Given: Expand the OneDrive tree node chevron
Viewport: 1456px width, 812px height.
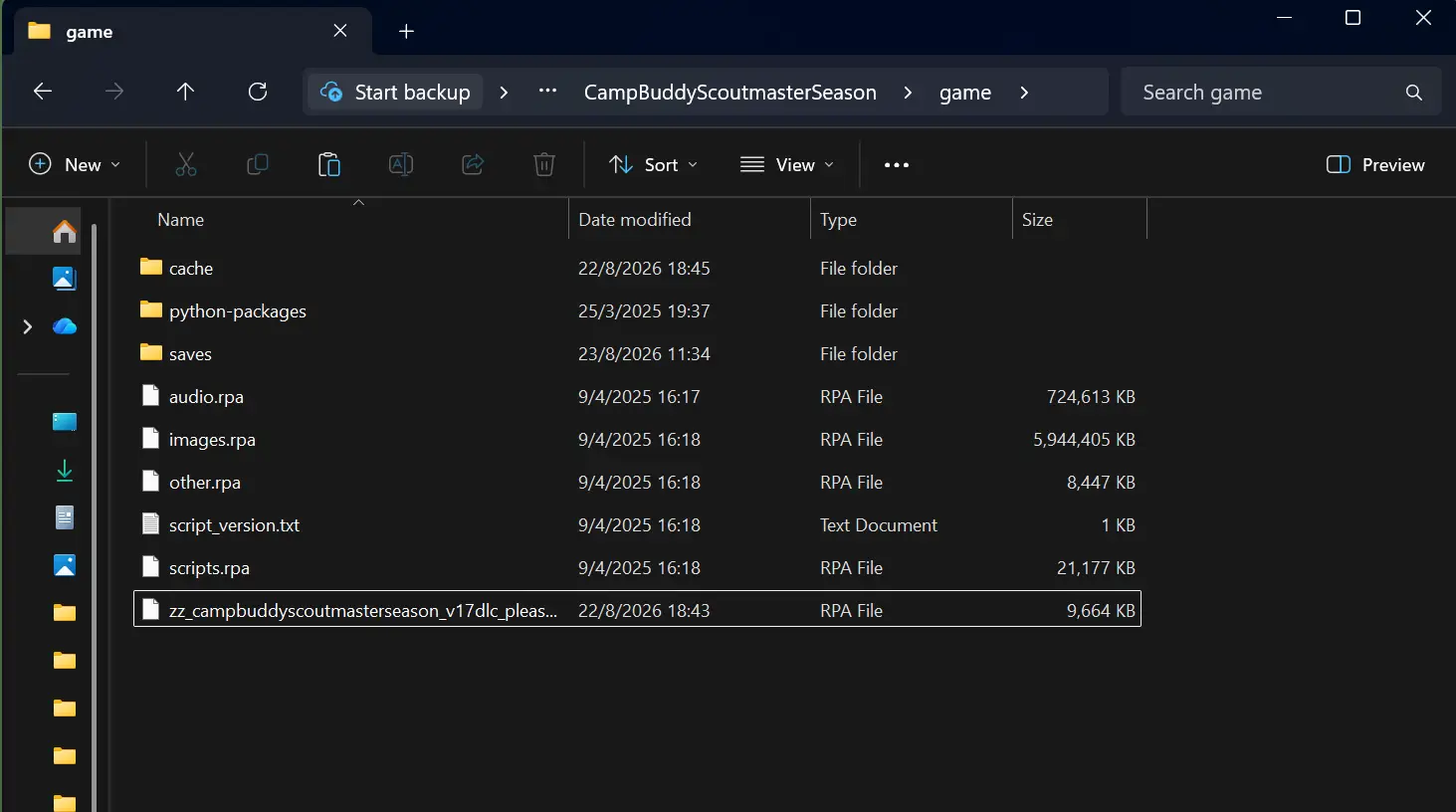Looking at the screenshot, I should point(28,326).
